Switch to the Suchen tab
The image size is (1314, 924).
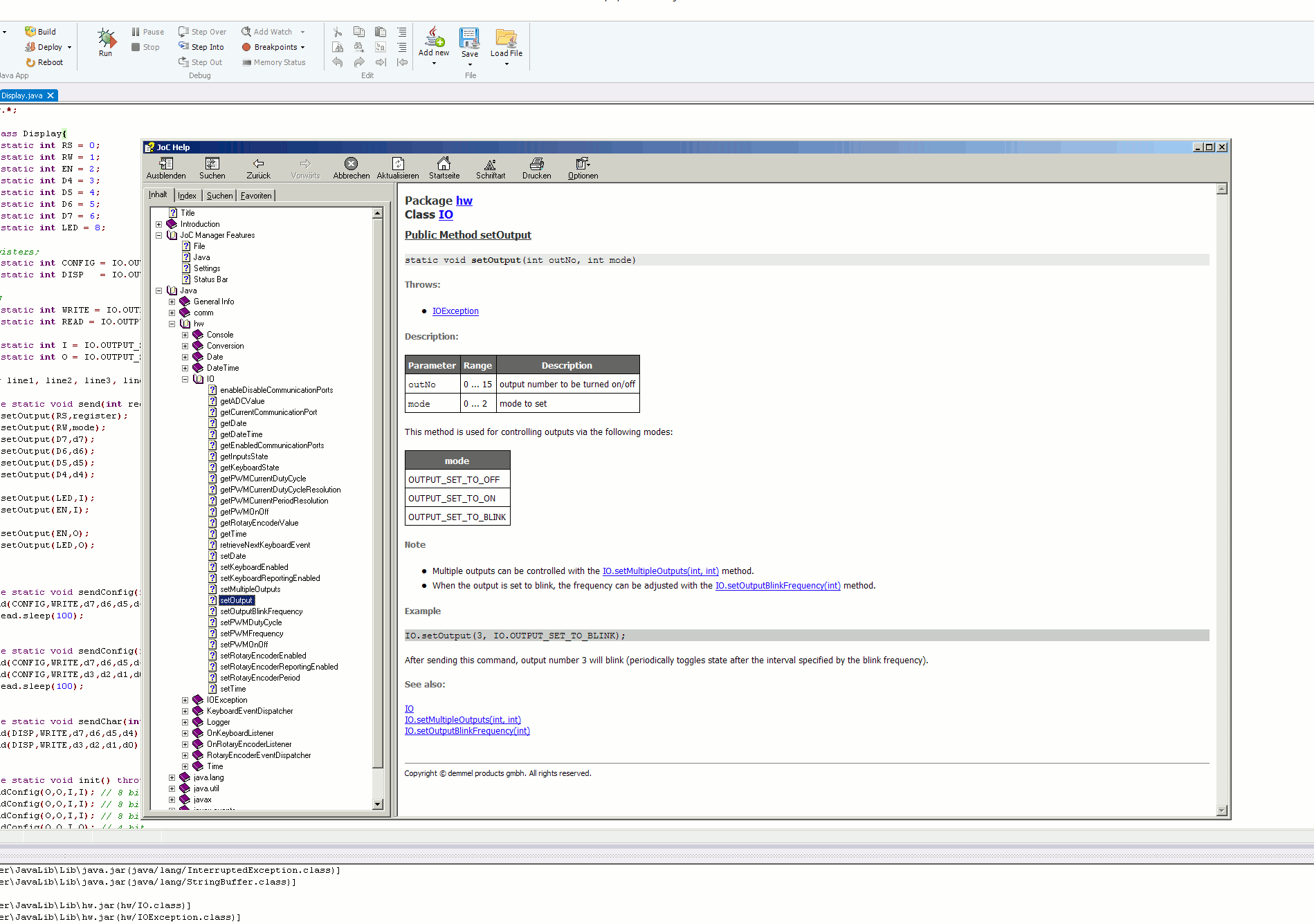[x=219, y=196]
